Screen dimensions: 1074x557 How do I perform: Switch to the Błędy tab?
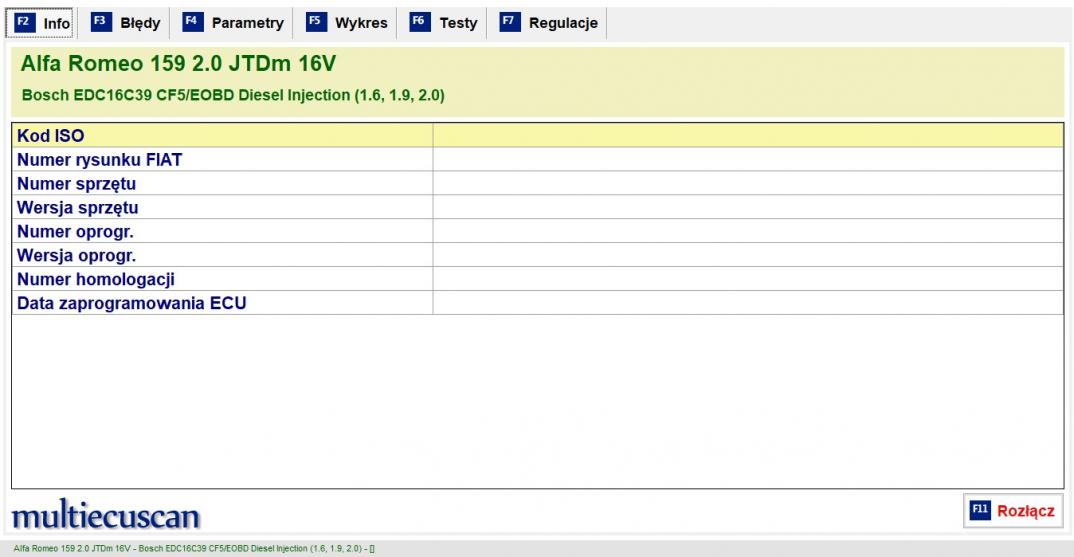coord(125,23)
